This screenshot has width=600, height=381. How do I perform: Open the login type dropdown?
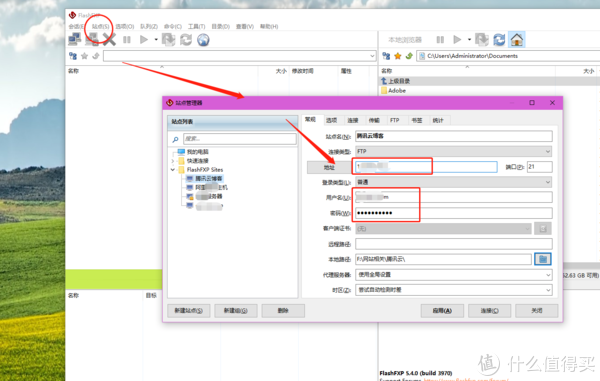[454, 182]
